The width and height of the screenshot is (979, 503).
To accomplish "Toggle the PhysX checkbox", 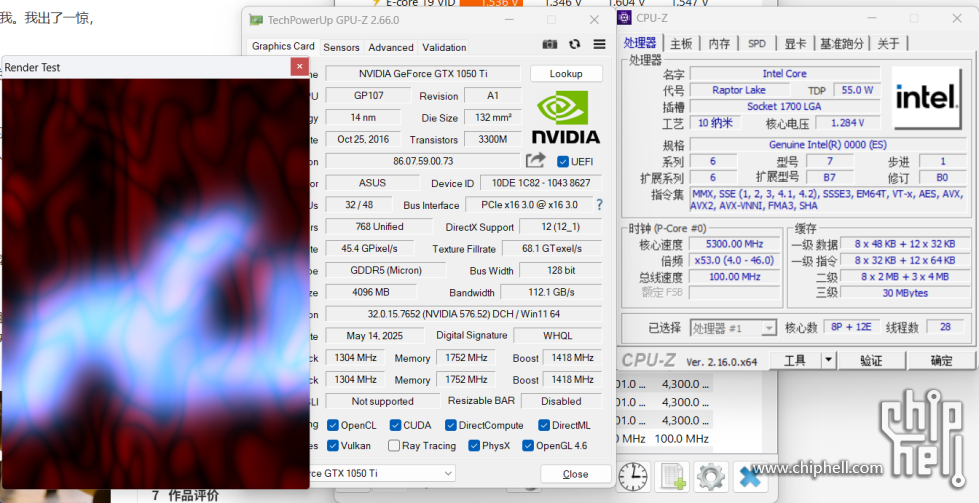I will tap(474, 446).
